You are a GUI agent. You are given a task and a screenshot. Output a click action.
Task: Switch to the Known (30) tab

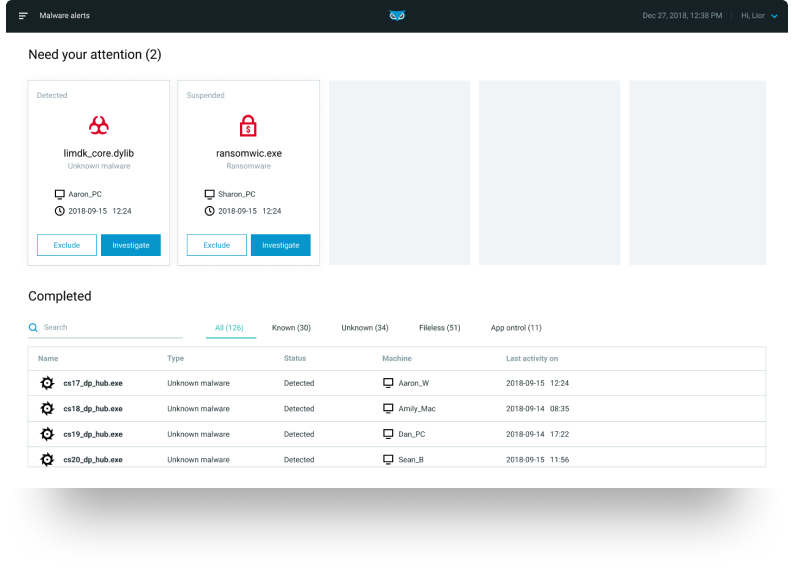291,328
